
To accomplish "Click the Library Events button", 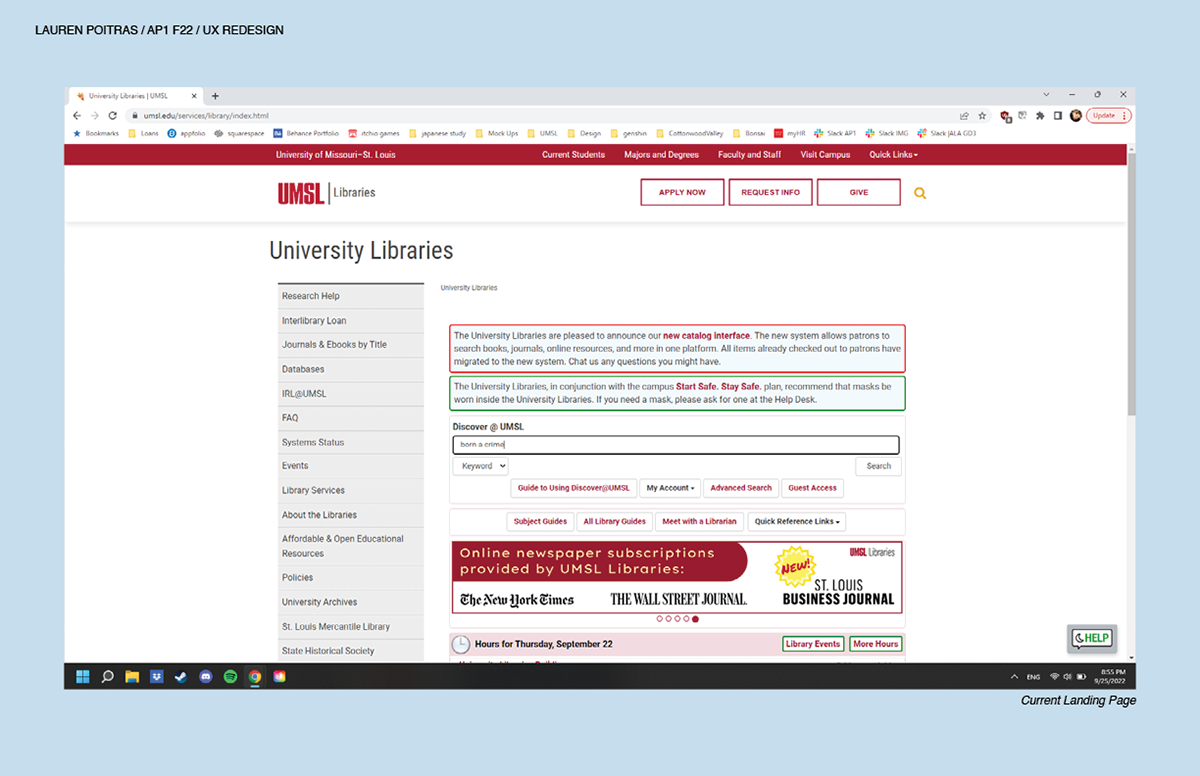I will pyautogui.click(x=813, y=644).
